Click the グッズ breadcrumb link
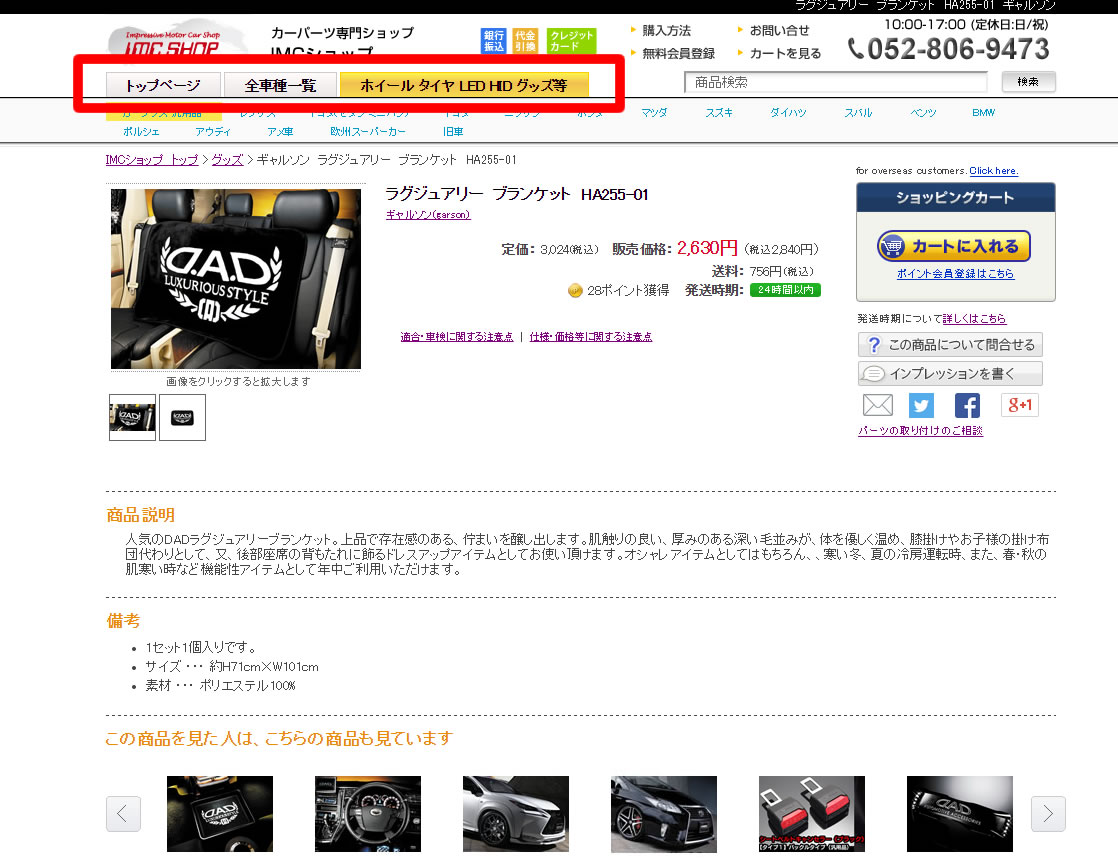The width and height of the screenshot is (1118, 863). pyautogui.click(x=227, y=160)
